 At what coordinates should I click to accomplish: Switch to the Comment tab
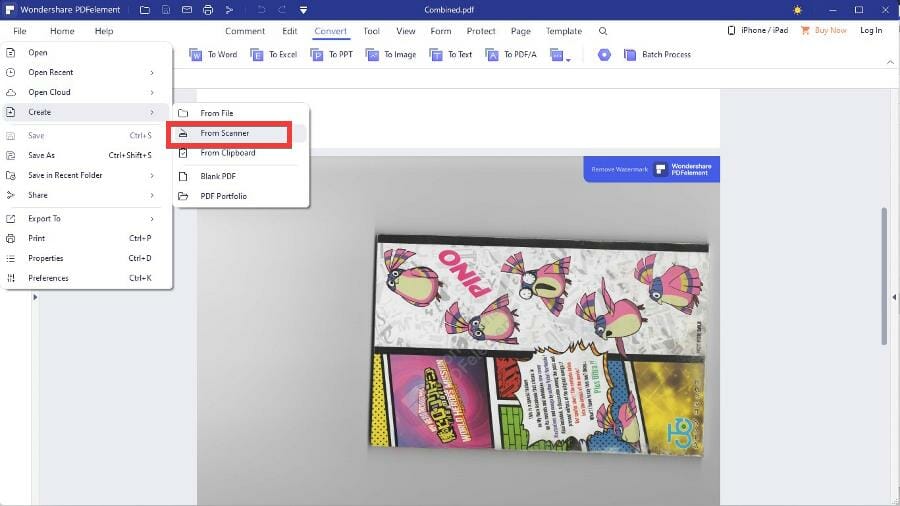point(245,31)
